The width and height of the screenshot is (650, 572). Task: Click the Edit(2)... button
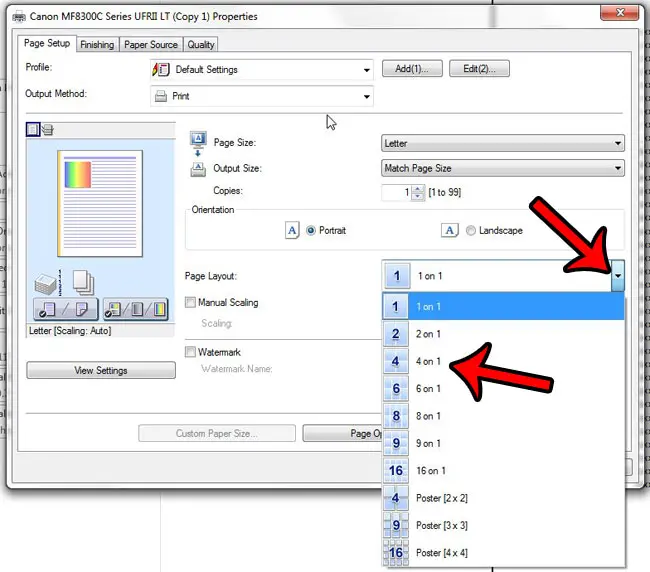pyautogui.click(x=479, y=69)
